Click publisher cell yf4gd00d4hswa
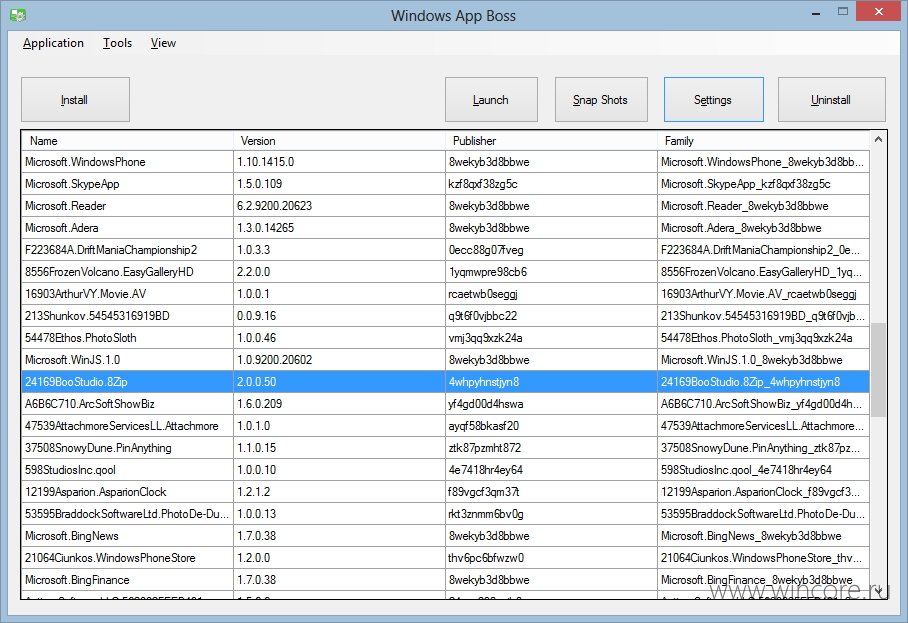Viewport: 908px width, 623px height. tap(551, 404)
